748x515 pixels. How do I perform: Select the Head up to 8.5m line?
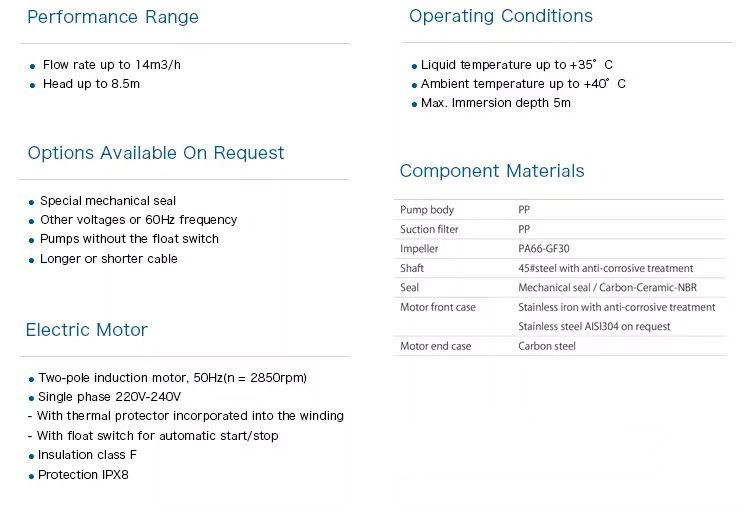pyautogui.click(x=91, y=84)
